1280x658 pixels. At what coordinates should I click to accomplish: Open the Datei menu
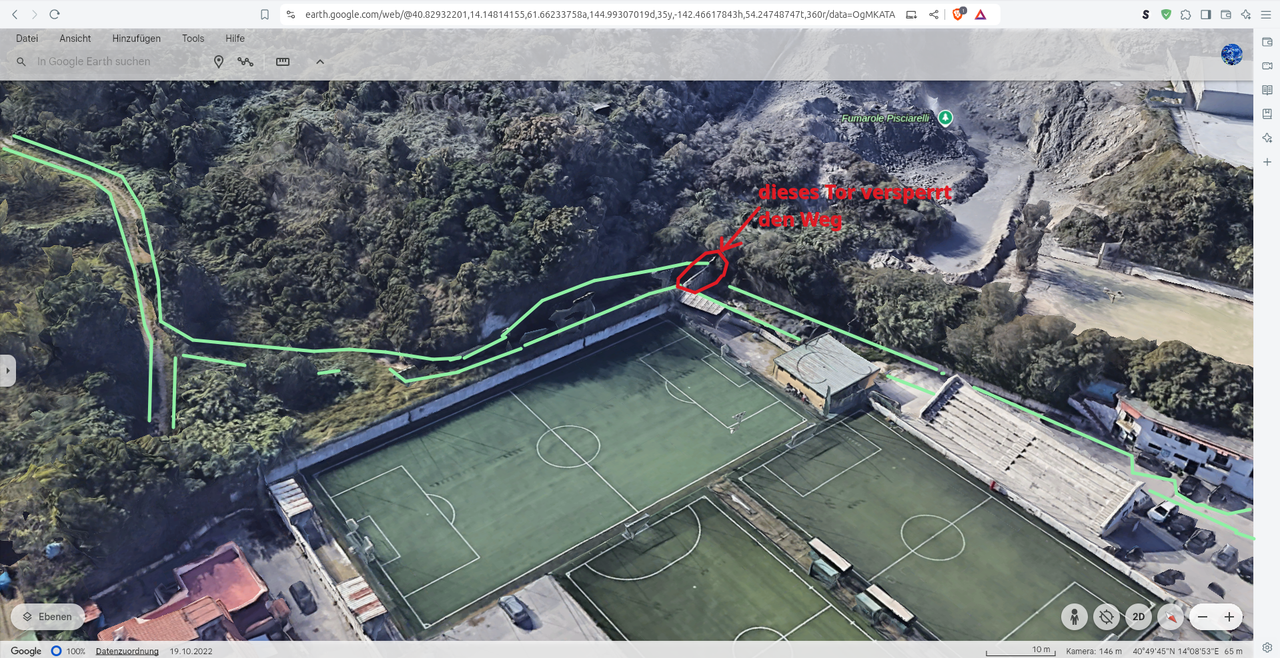pos(27,38)
